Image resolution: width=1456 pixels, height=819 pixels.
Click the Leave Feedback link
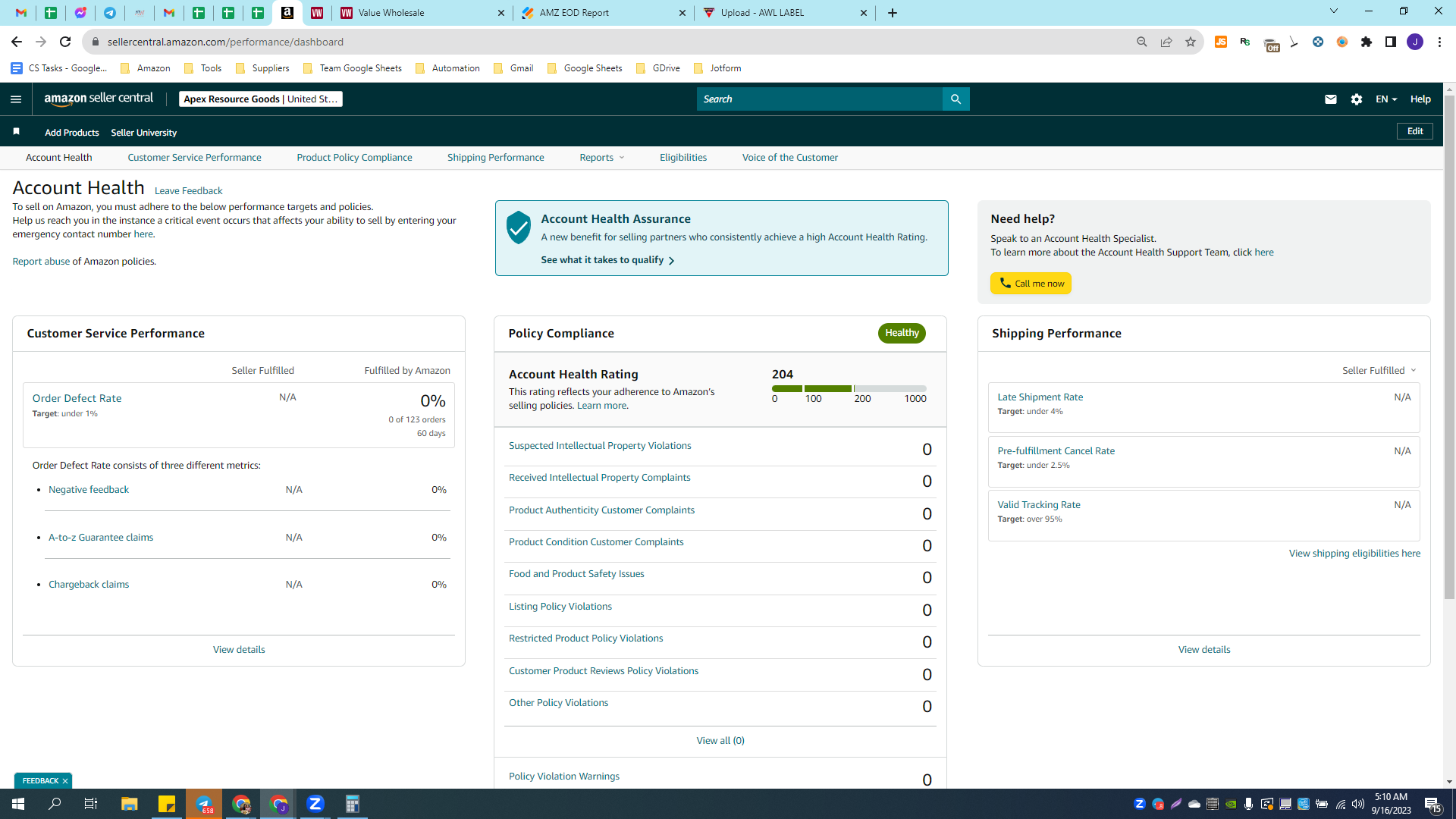pyautogui.click(x=188, y=190)
